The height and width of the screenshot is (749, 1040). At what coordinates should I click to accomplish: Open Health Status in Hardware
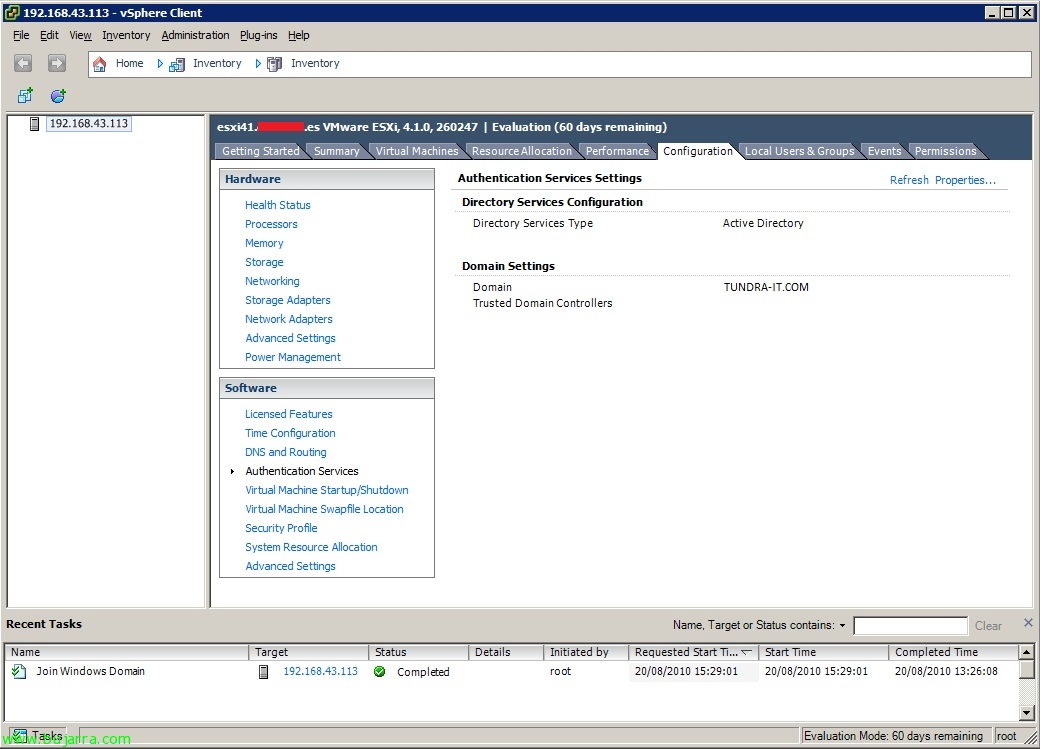(277, 205)
